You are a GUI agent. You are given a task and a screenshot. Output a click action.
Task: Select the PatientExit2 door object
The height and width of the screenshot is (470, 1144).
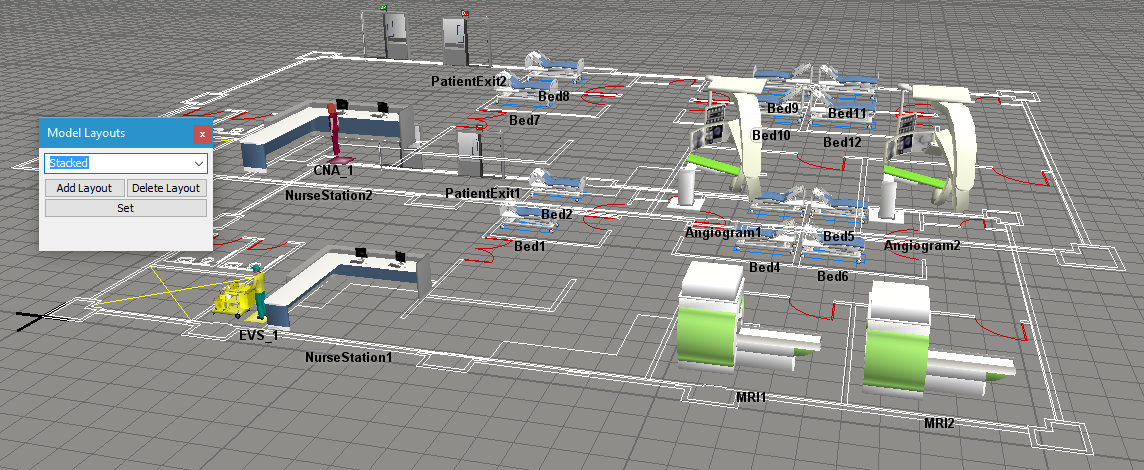(457, 42)
